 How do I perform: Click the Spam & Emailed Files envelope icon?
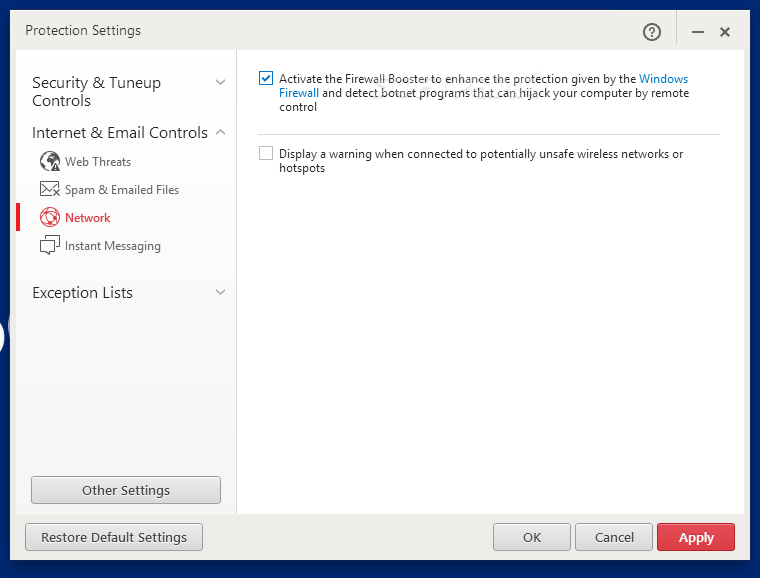coord(49,189)
